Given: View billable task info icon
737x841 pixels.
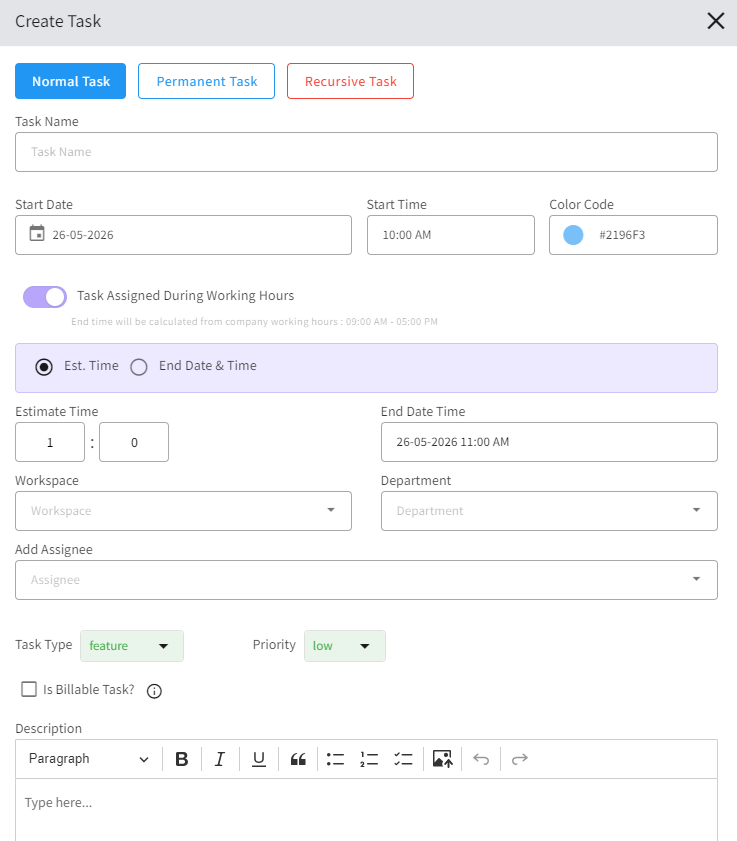Looking at the screenshot, I should click(x=154, y=691).
